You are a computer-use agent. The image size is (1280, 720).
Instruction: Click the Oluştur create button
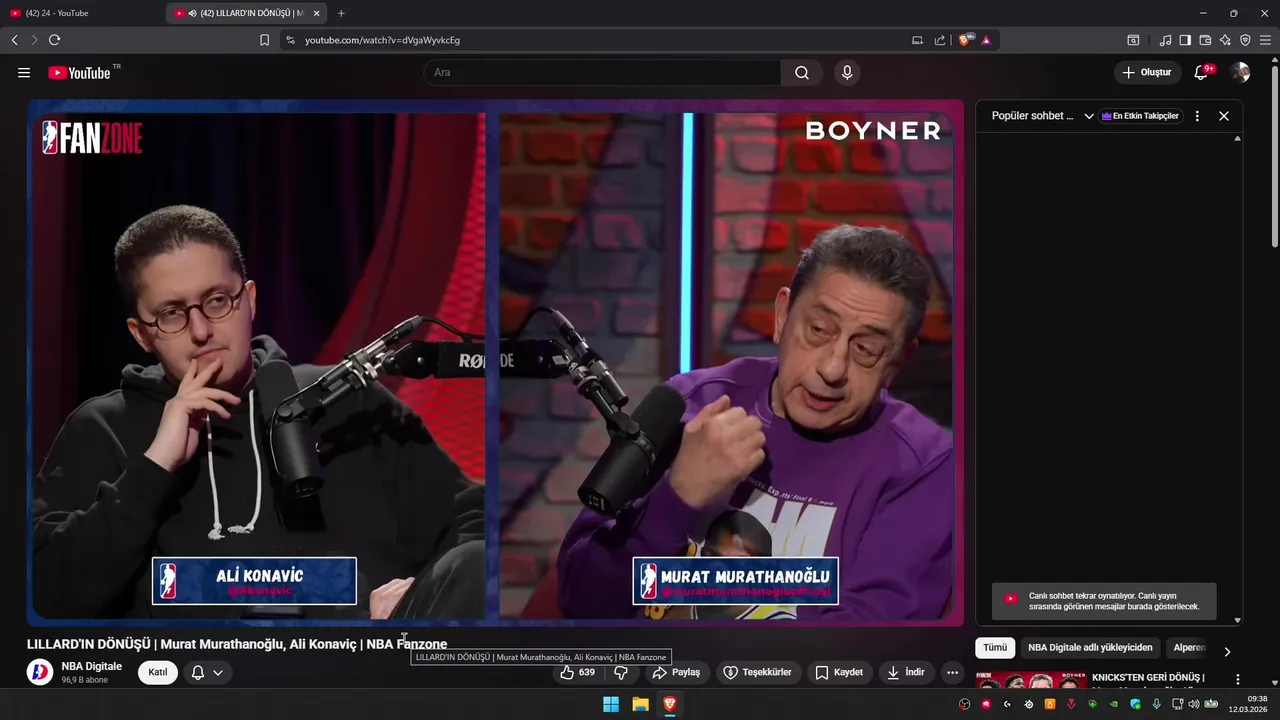click(1147, 72)
